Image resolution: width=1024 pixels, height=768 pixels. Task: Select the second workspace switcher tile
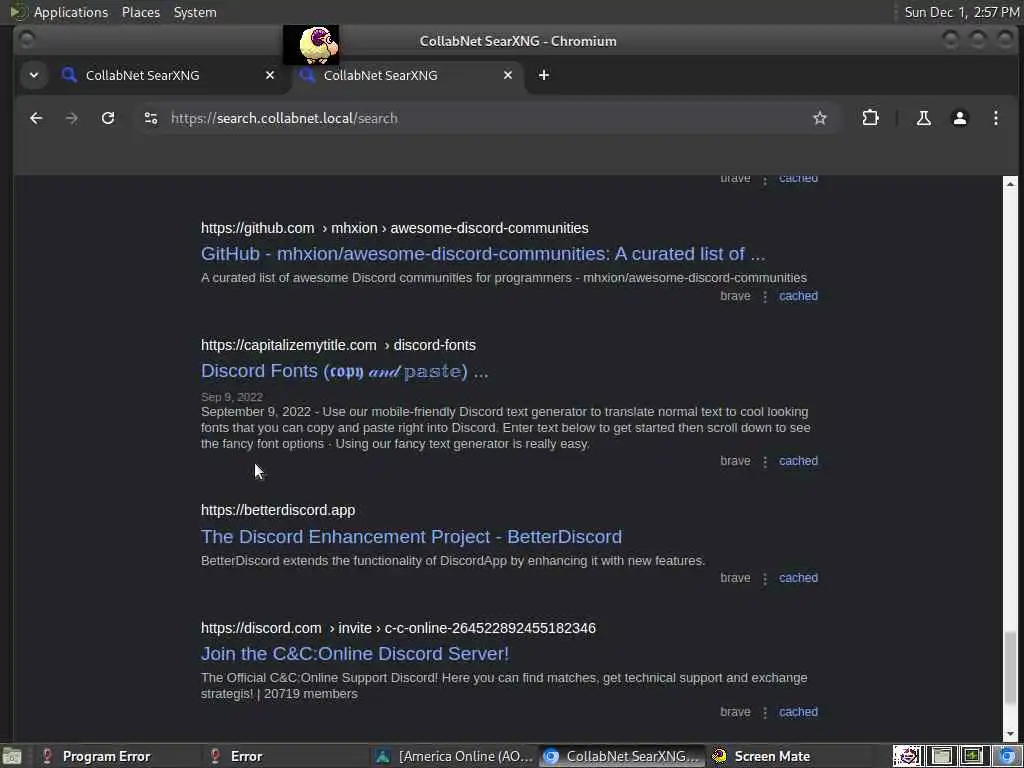(x=940, y=756)
